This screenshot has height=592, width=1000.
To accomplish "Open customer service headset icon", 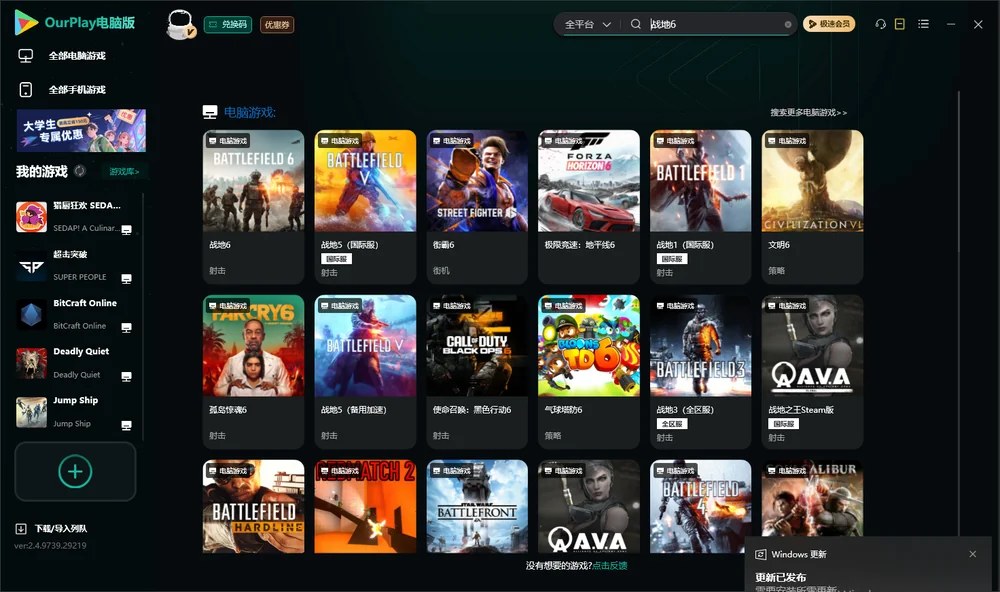I will (x=881, y=24).
